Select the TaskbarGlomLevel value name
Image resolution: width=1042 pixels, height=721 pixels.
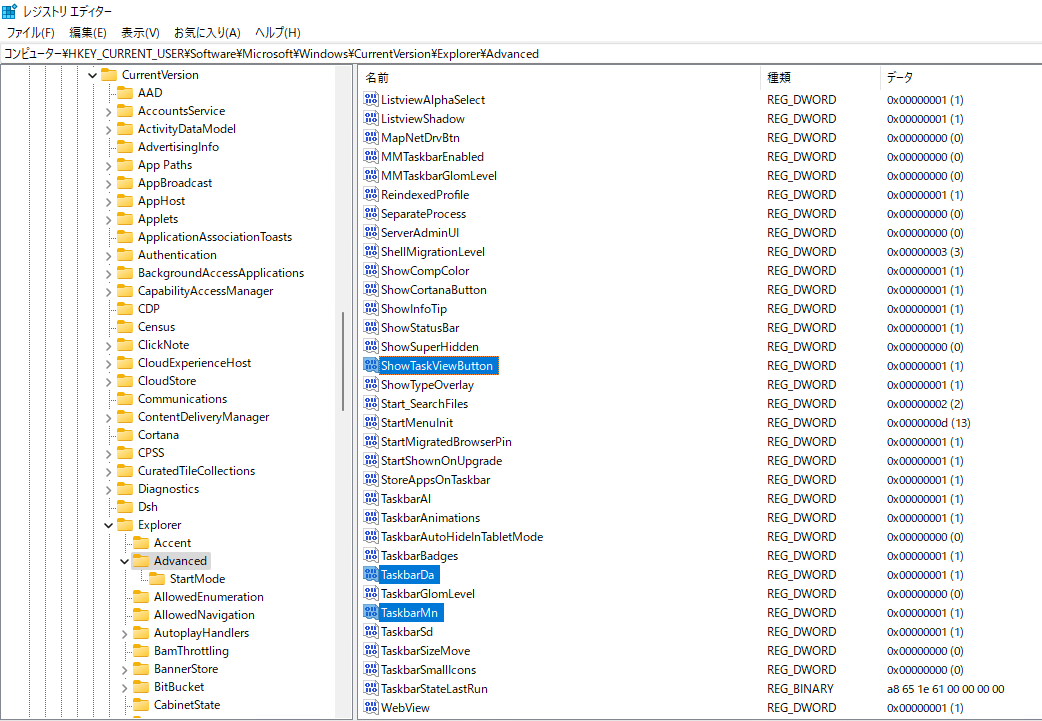pyautogui.click(x=428, y=593)
